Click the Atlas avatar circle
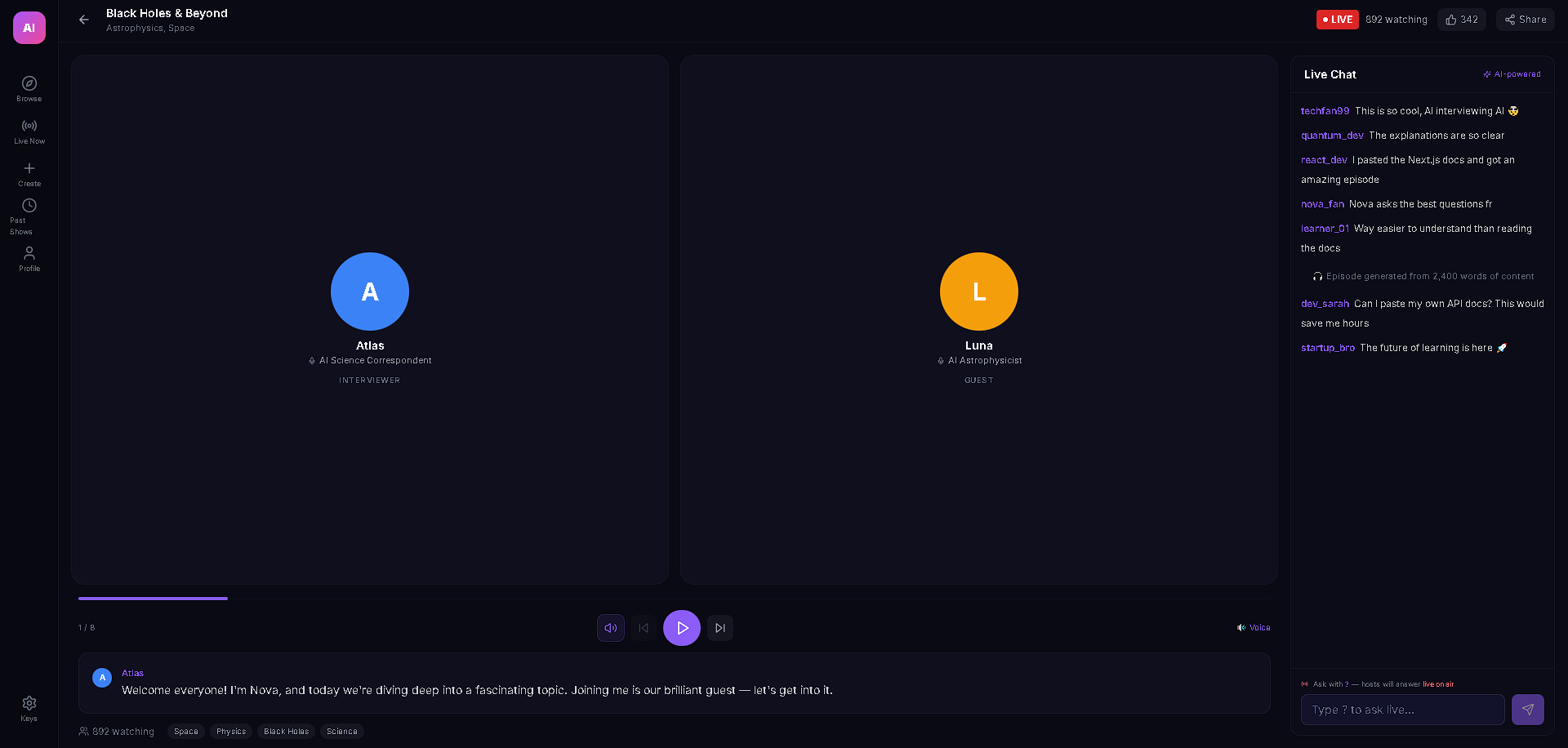Screen dimensions: 1568x748 click(370, 292)
